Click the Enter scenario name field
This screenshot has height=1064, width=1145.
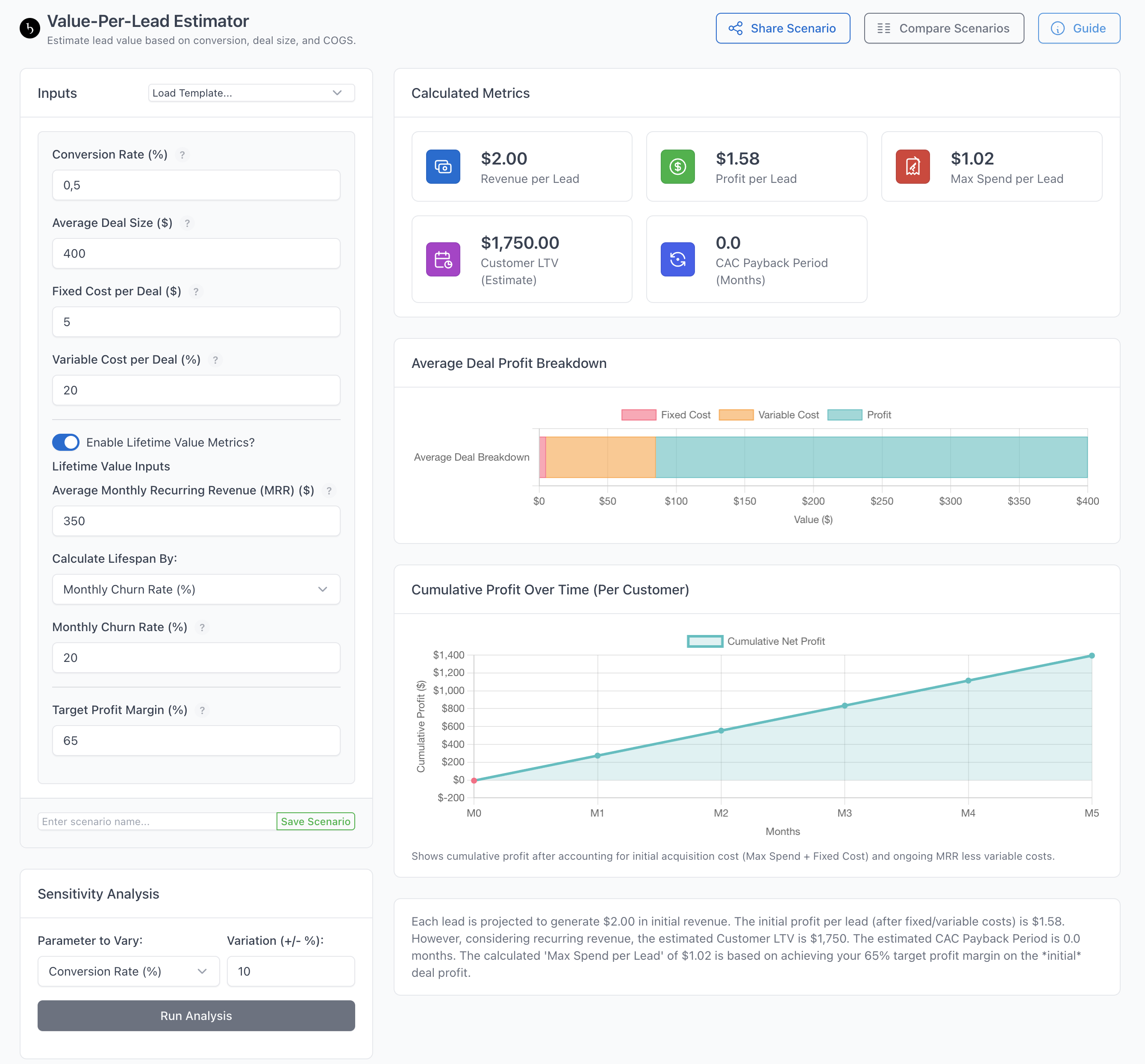coord(156,822)
